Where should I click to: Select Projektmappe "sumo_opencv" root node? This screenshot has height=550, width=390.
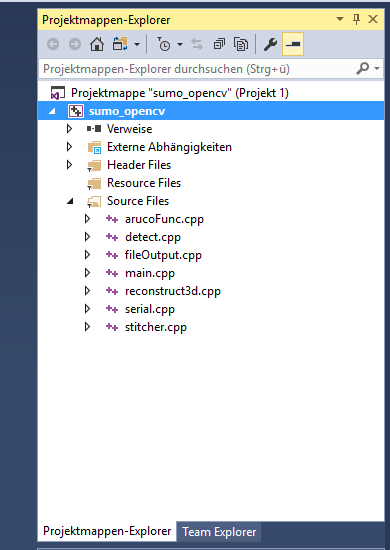[x=180, y=93]
